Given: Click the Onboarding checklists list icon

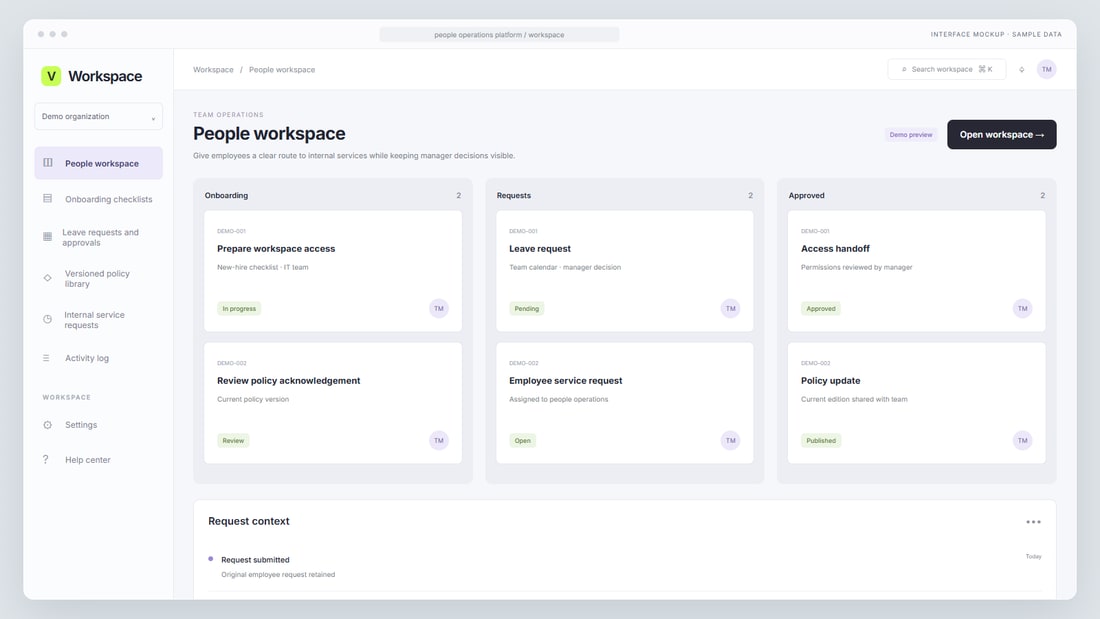Looking at the screenshot, I should 48,199.
